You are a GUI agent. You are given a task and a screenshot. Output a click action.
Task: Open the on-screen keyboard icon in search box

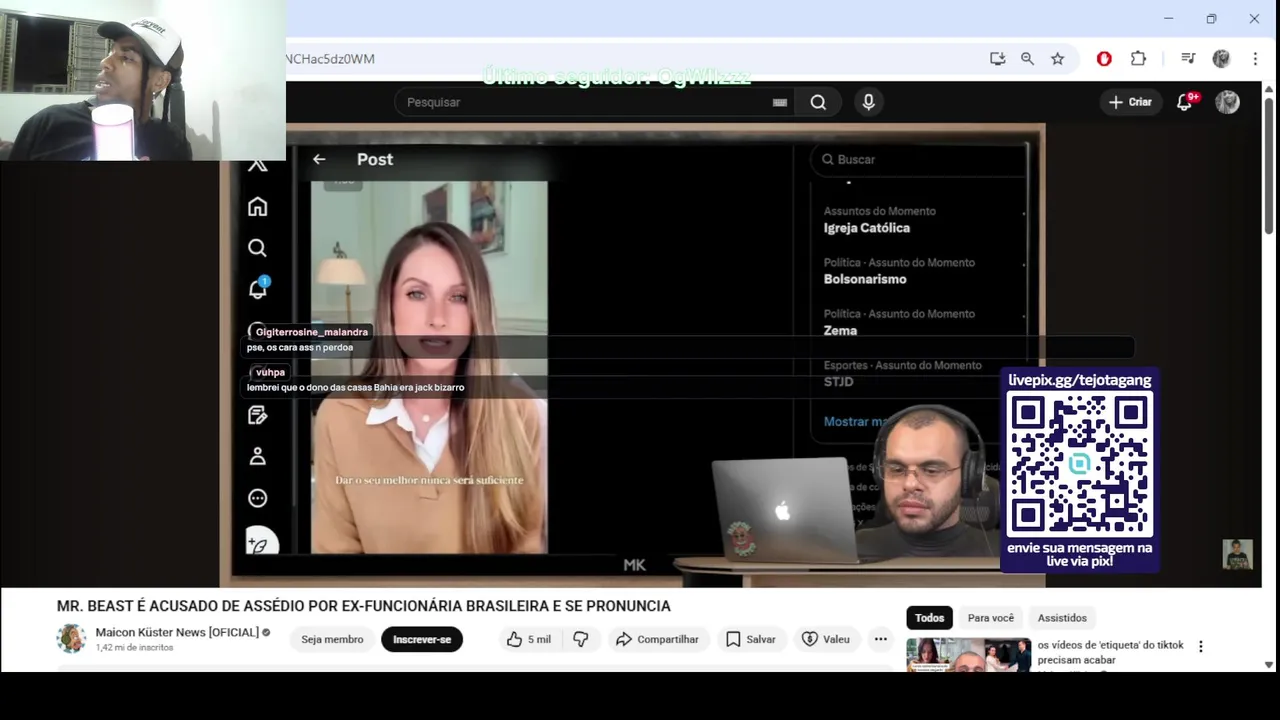[780, 102]
